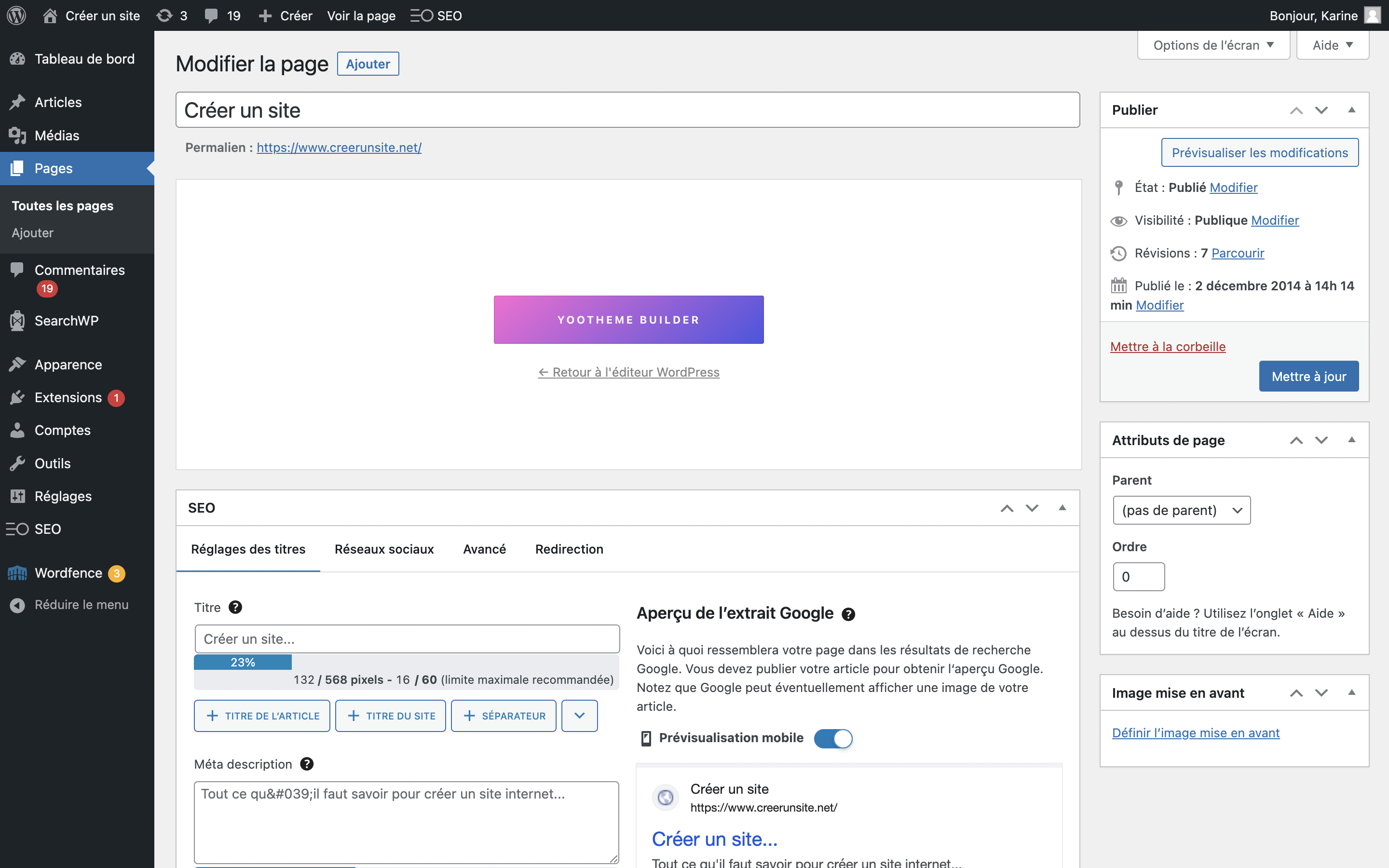
Task: Click the Apparence paintbrush icon
Action: pos(17,365)
